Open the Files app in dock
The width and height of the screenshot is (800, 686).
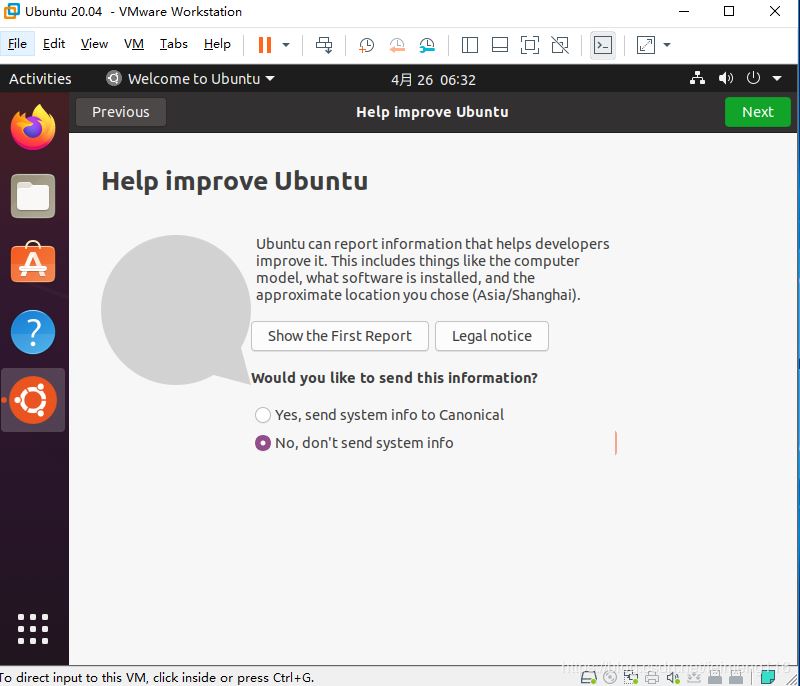pos(33,196)
